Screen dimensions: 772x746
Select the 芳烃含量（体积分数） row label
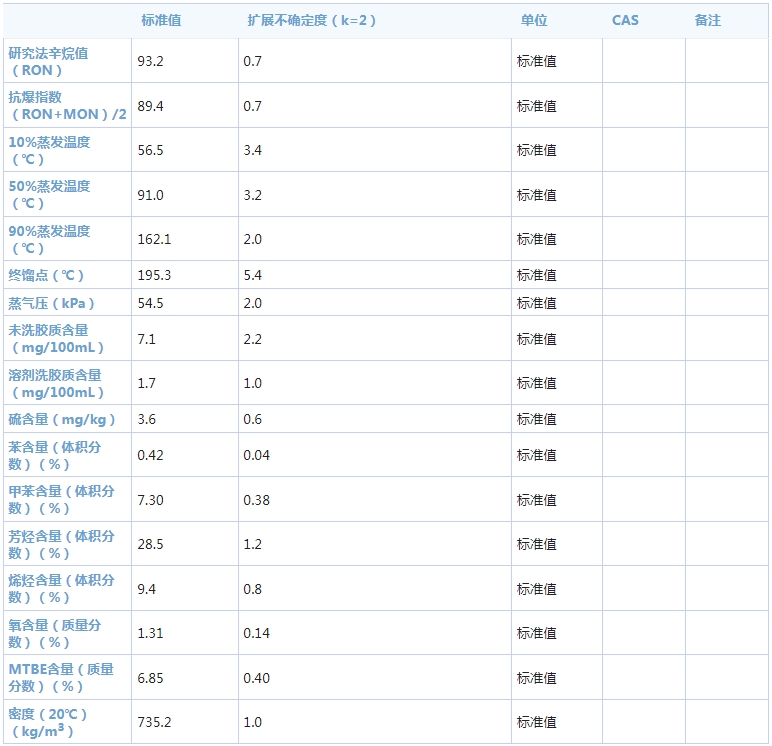[x=62, y=544]
